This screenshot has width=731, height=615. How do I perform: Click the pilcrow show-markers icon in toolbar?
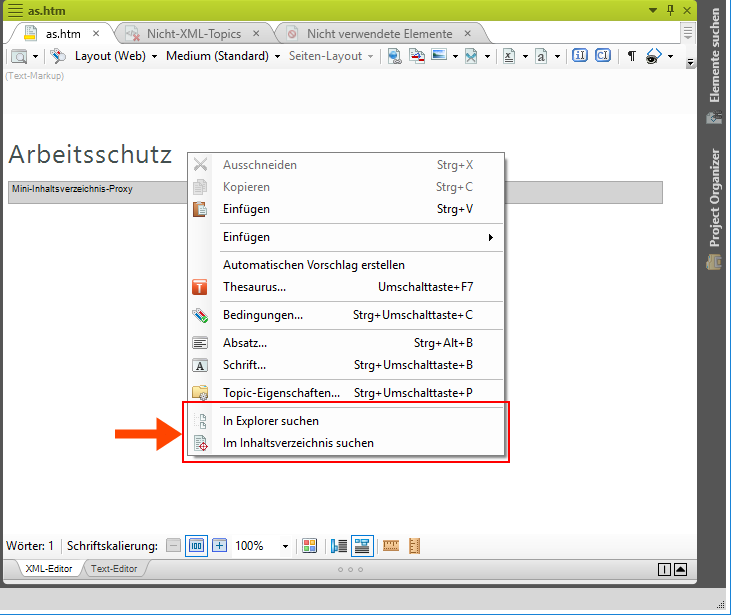pos(631,56)
